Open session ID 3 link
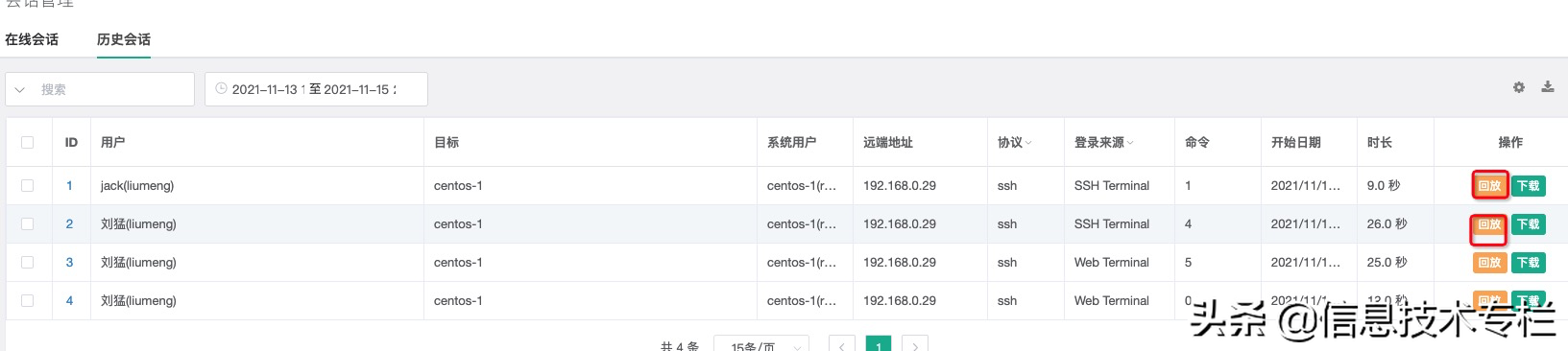The width and height of the screenshot is (1568, 351). tap(69, 262)
